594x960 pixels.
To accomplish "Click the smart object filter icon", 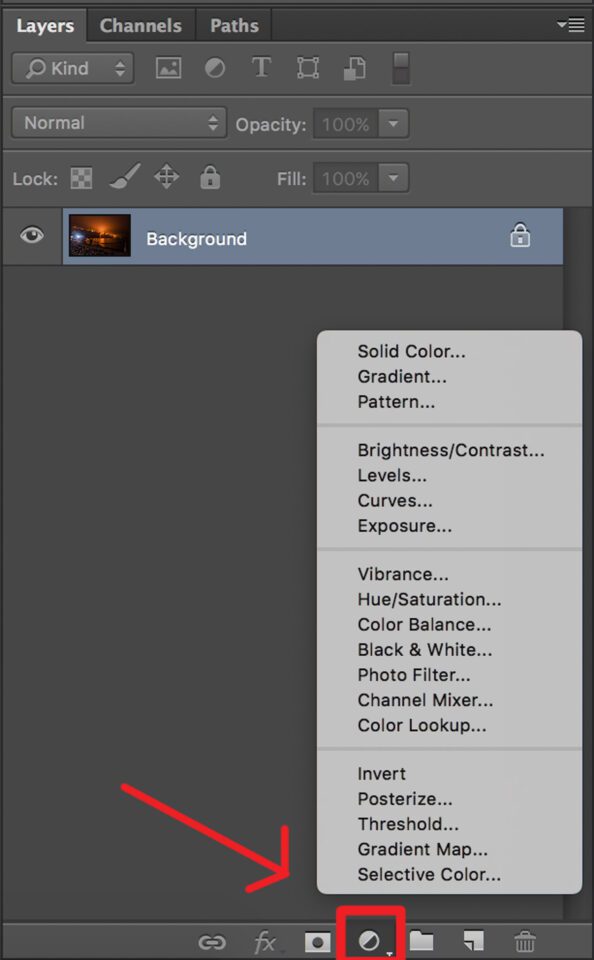I will tap(355, 68).
